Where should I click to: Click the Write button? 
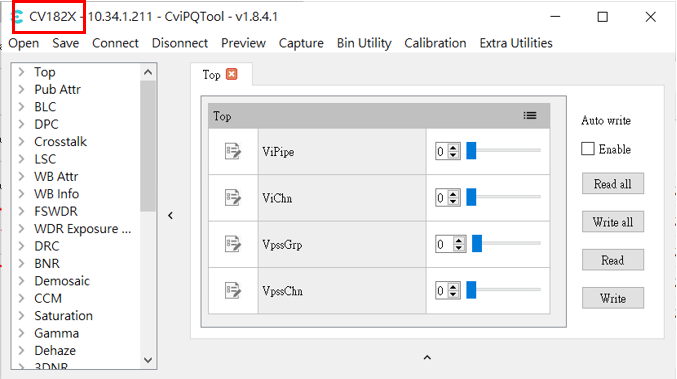(613, 298)
